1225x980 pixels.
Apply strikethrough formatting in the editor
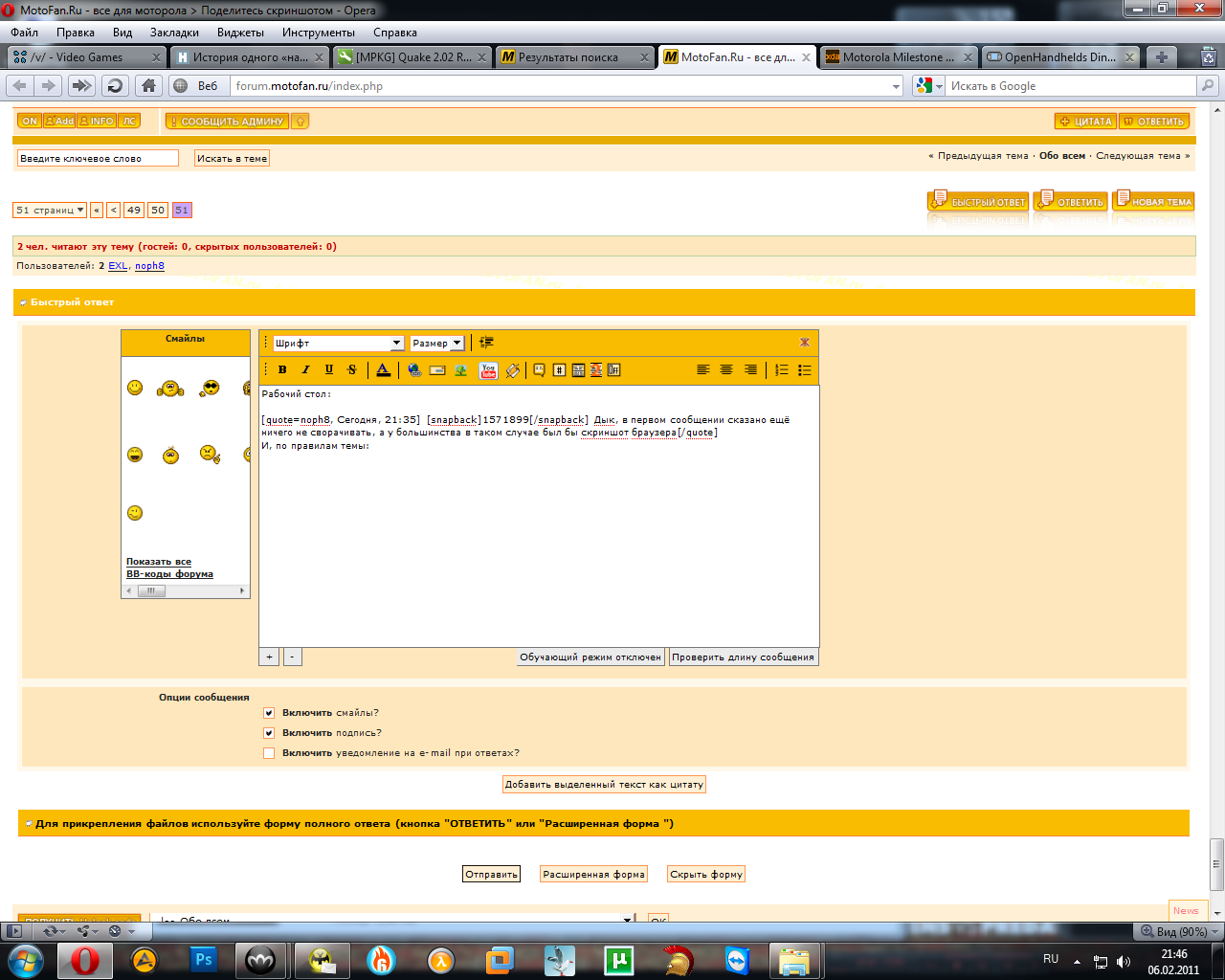click(x=352, y=370)
